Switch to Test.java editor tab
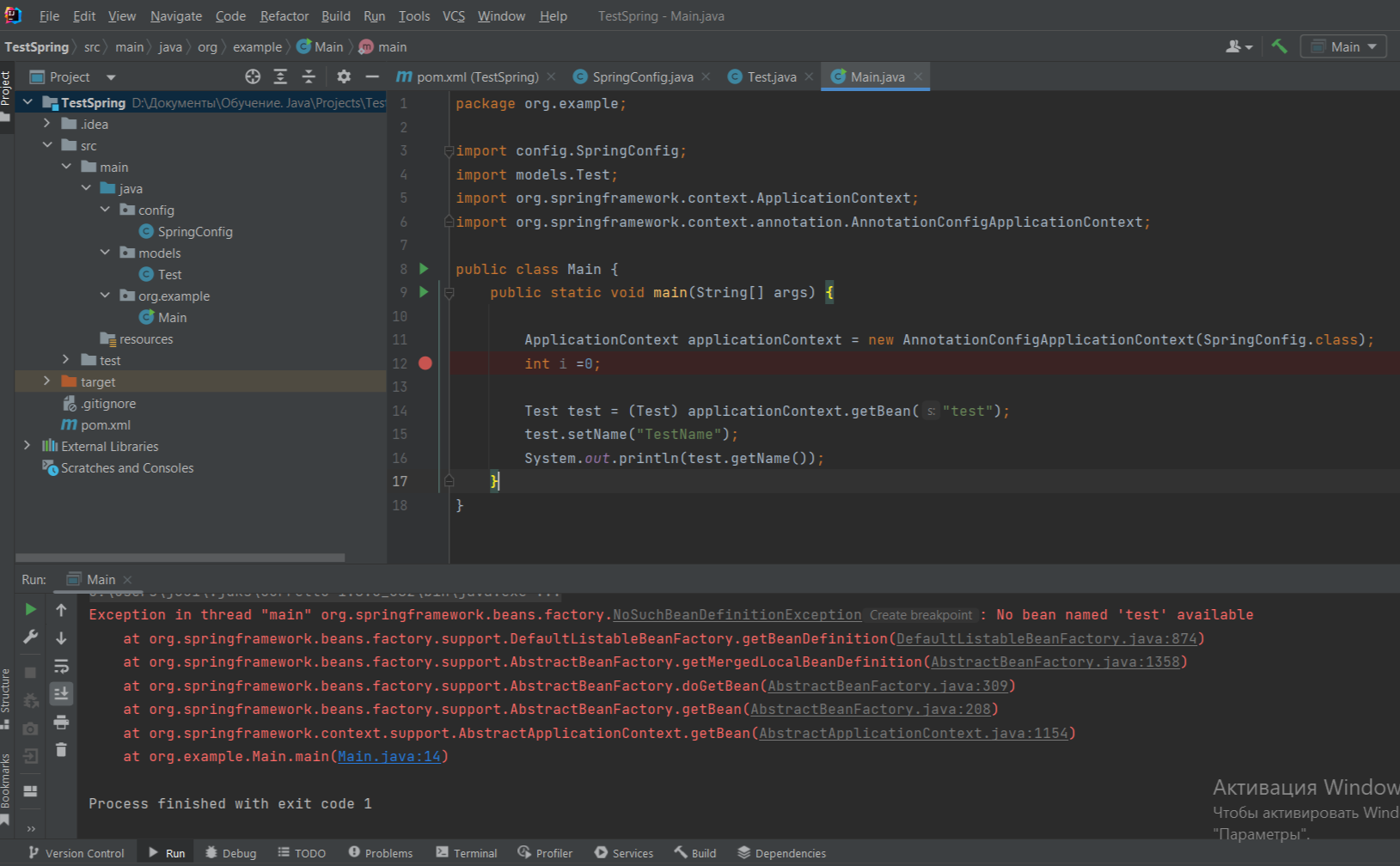1400x866 pixels. click(x=771, y=76)
